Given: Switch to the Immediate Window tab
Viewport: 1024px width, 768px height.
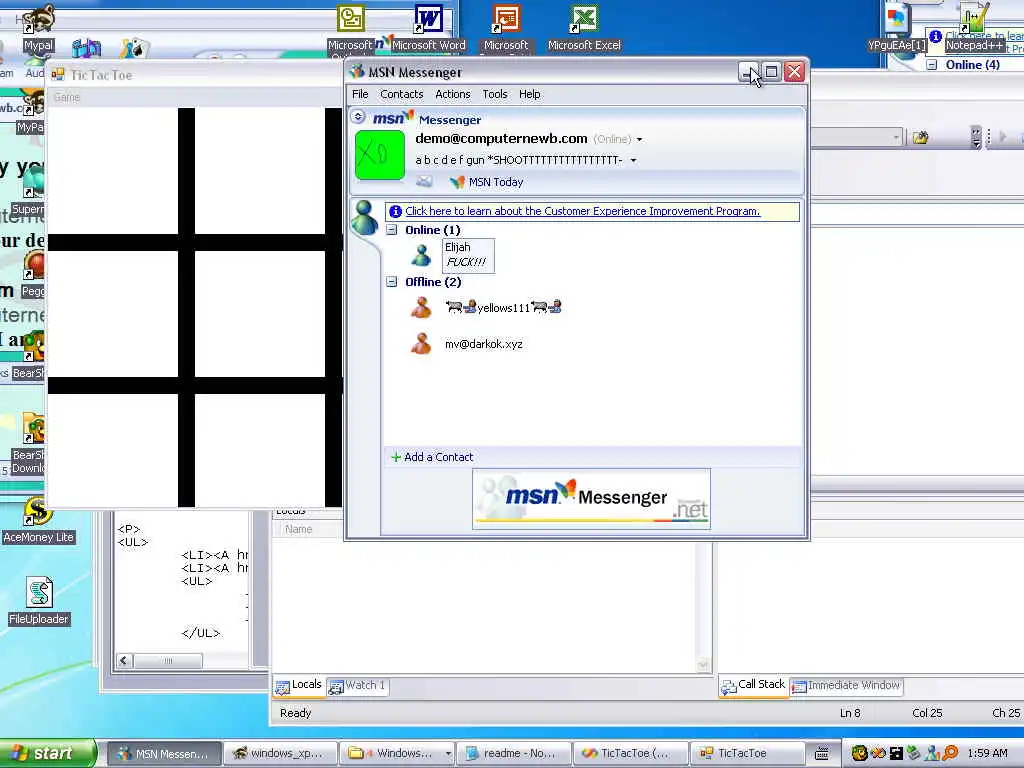Looking at the screenshot, I should pos(846,686).
